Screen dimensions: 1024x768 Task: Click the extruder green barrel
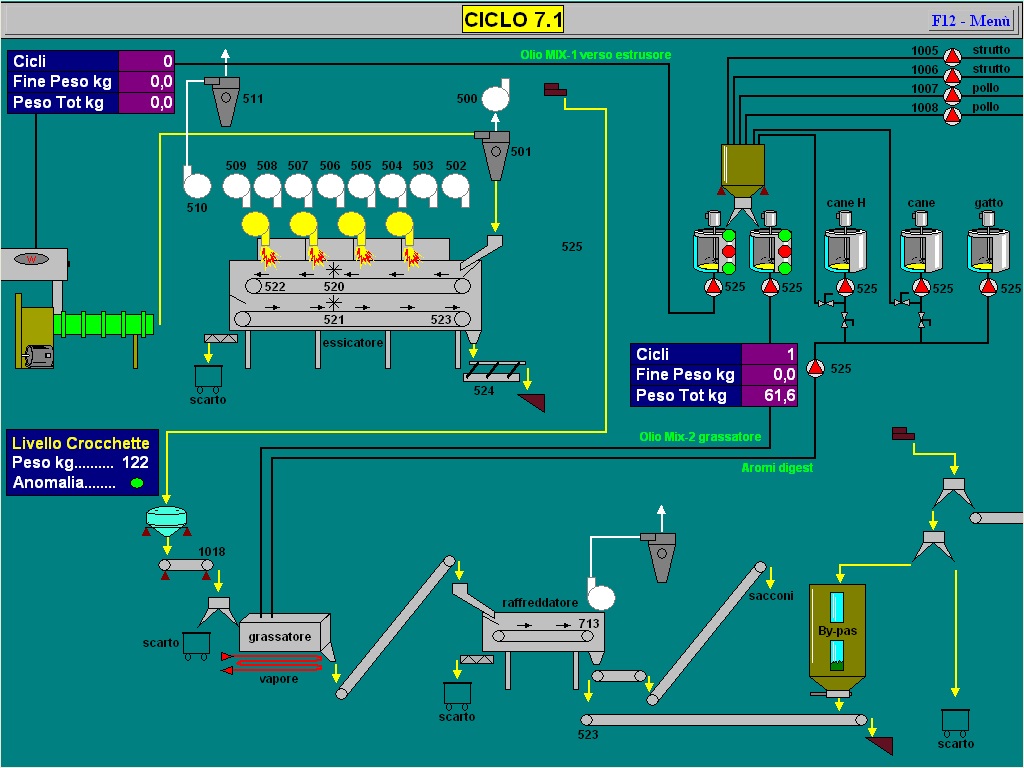click(x=104, y=325)
